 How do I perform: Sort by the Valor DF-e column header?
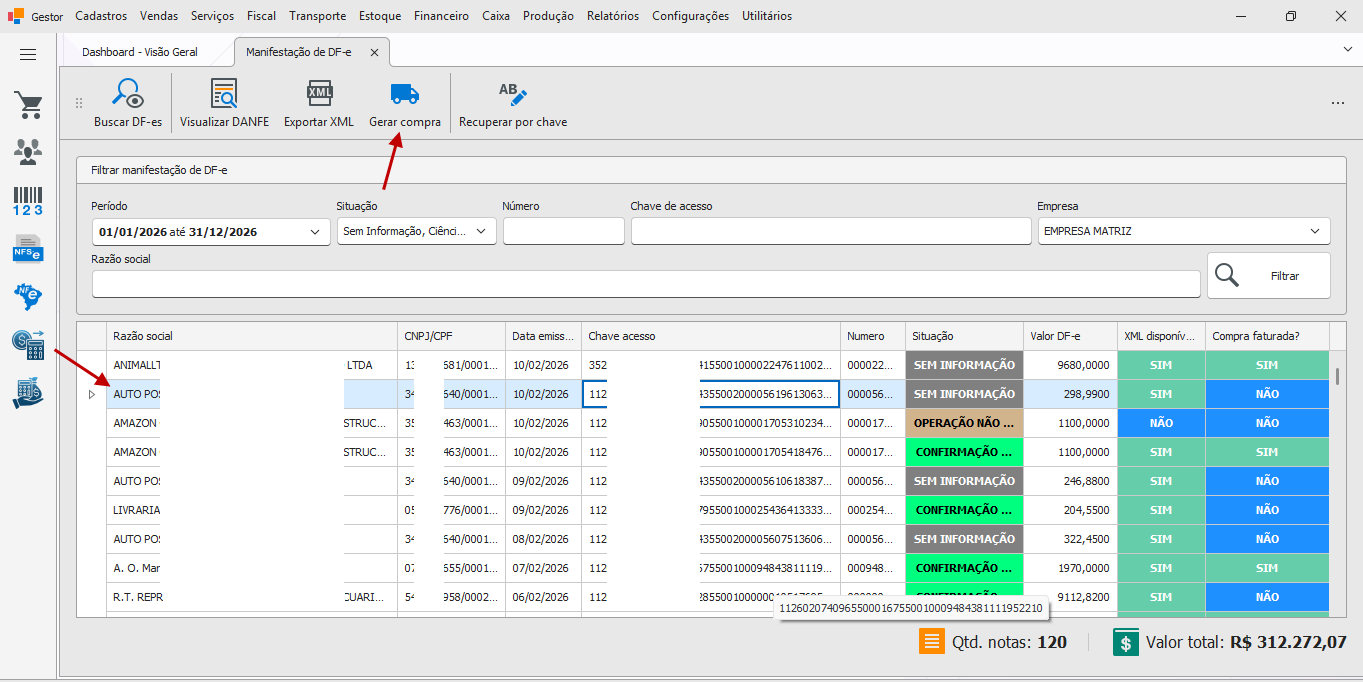coord(1069,336)
